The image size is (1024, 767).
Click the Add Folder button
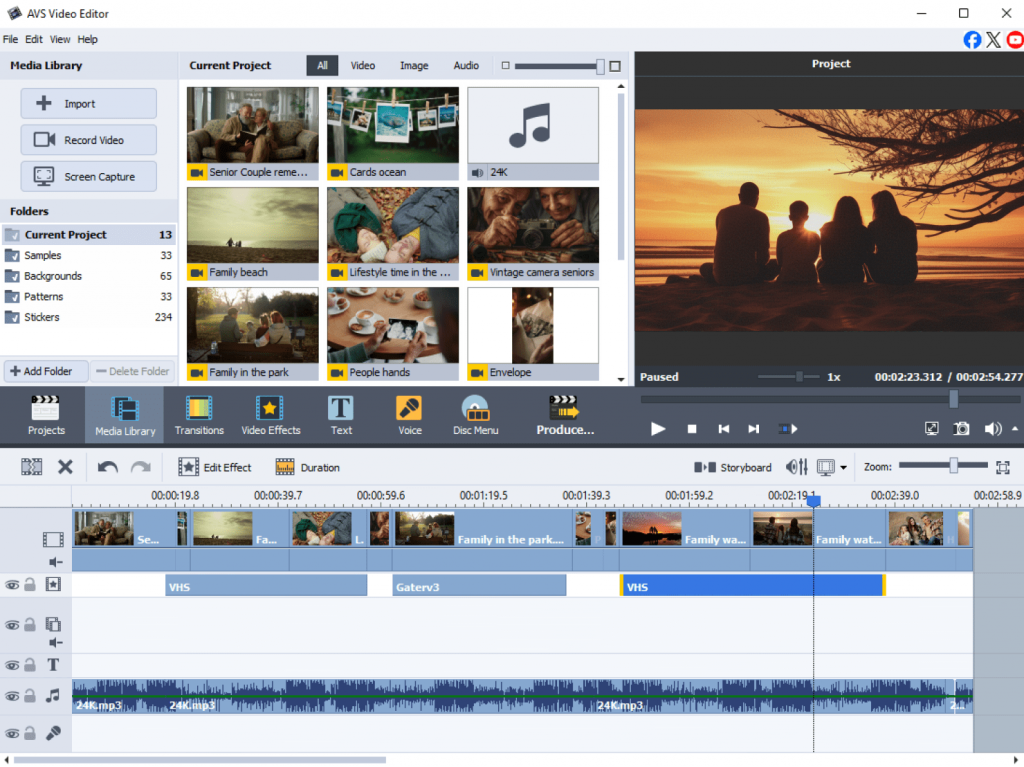pos(46,371)
